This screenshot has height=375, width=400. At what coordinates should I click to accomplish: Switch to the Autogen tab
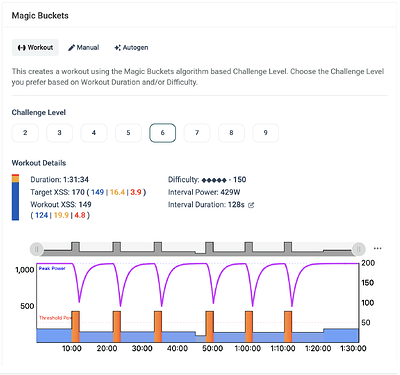coord(131,48)
